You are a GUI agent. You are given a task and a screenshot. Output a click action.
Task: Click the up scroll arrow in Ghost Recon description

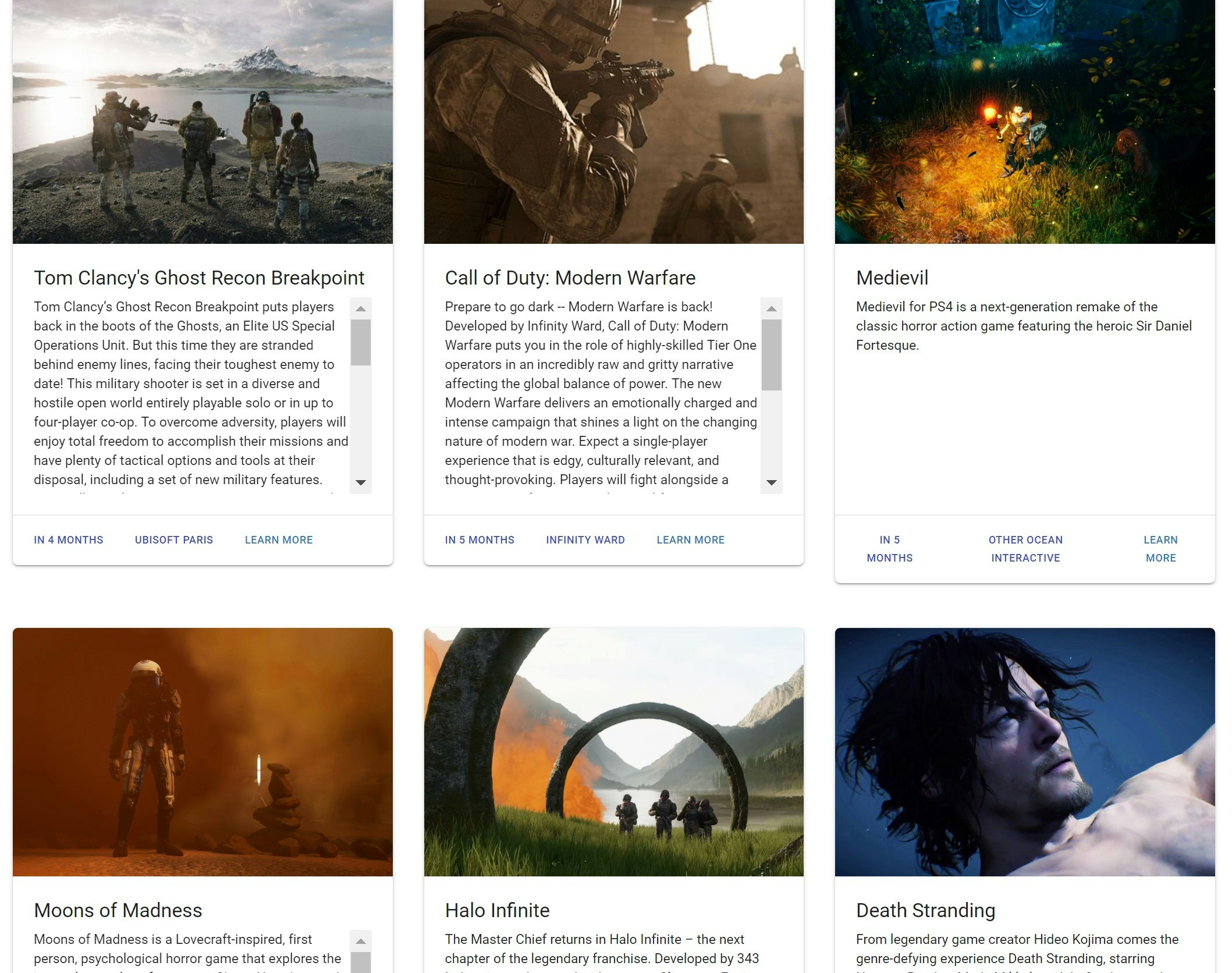point(360,308)
